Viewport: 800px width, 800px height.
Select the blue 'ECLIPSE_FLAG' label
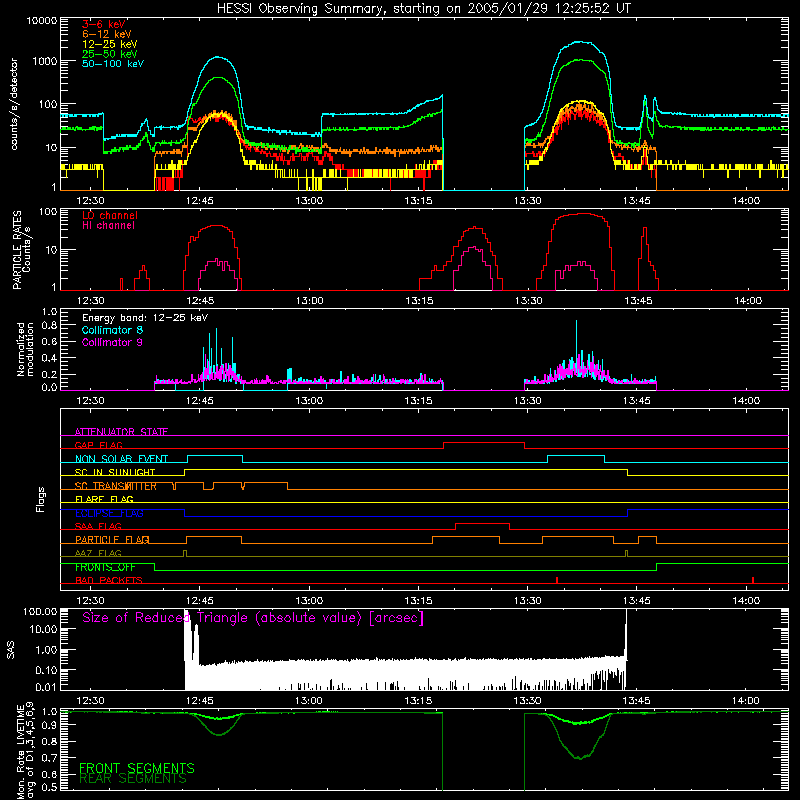pos(109,513)
